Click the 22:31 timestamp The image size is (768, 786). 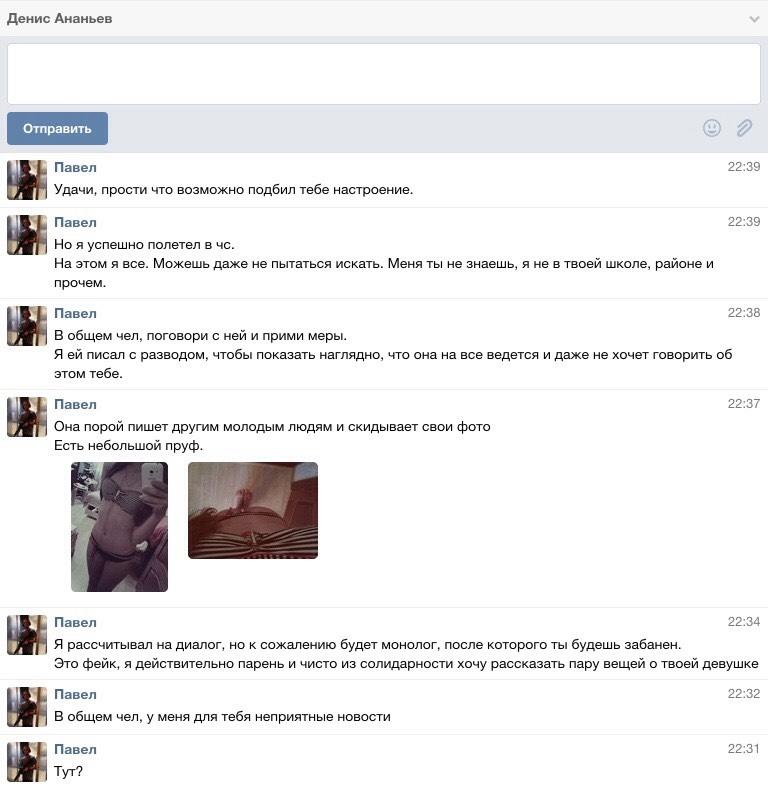pyautogui.click(x=744, y=748)
